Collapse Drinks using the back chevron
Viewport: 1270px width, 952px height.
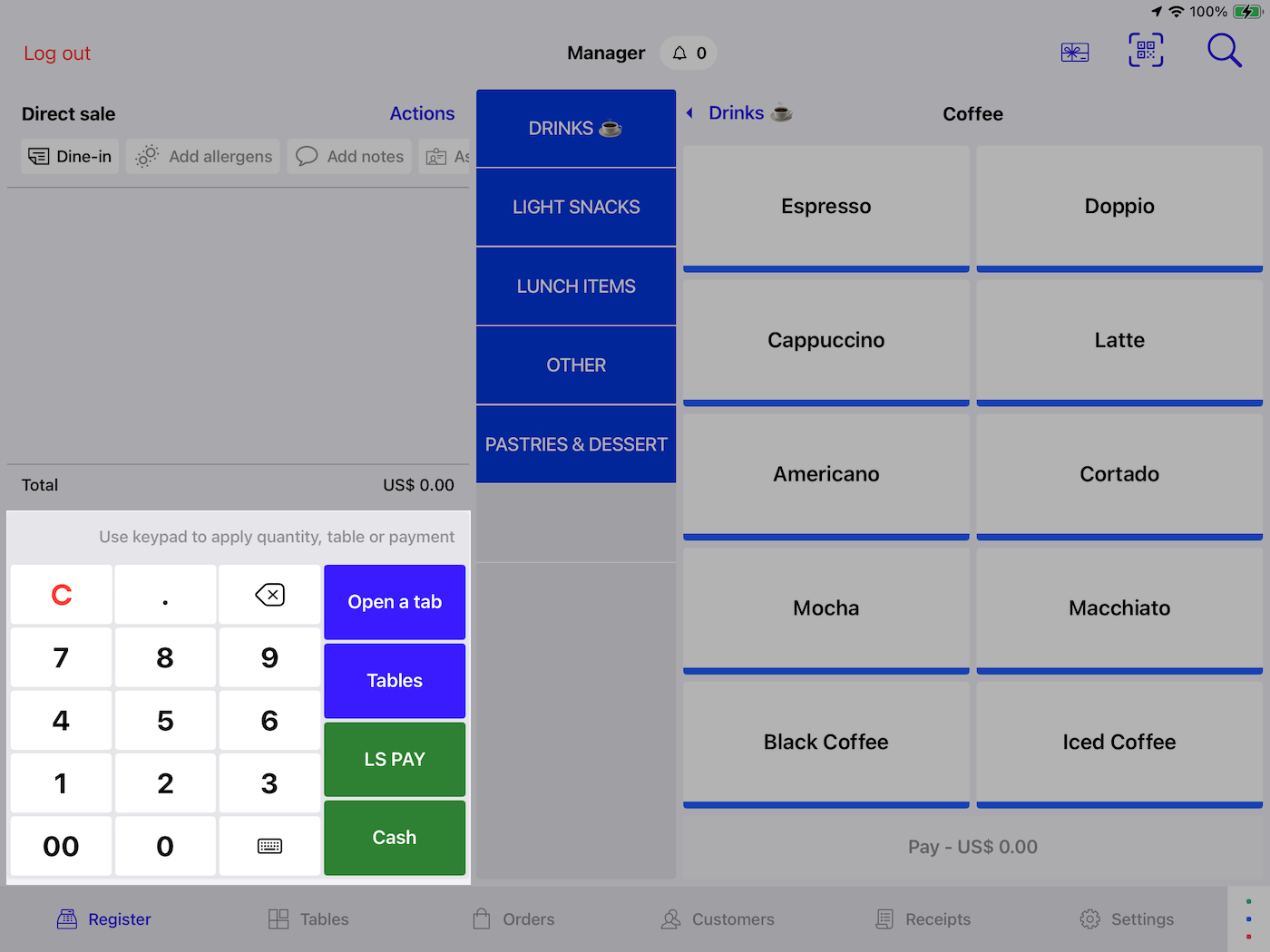click(x=689, y=112)
